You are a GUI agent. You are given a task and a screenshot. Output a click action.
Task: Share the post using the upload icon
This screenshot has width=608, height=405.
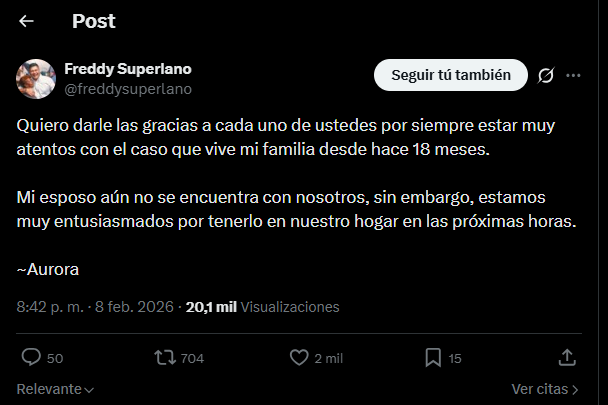click(566, 357)
